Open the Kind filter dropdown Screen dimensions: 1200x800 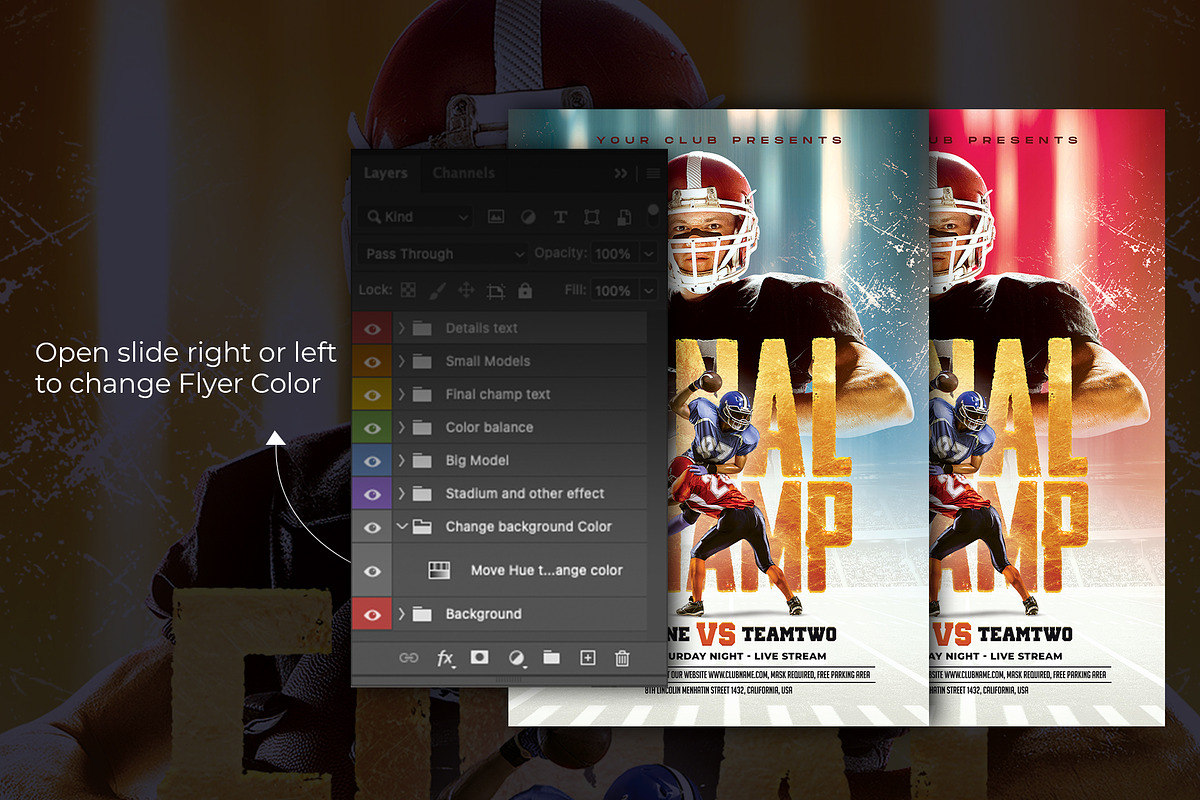point(415,217)
